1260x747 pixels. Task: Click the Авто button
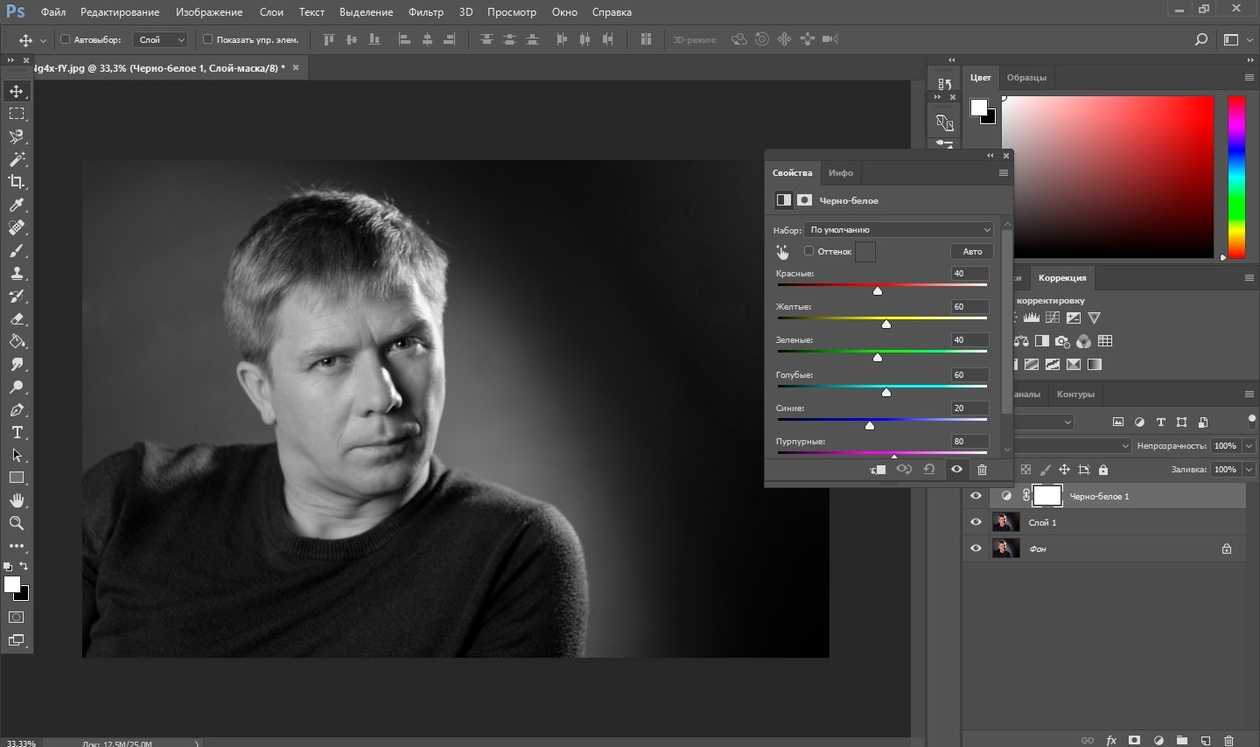point(972,252)
